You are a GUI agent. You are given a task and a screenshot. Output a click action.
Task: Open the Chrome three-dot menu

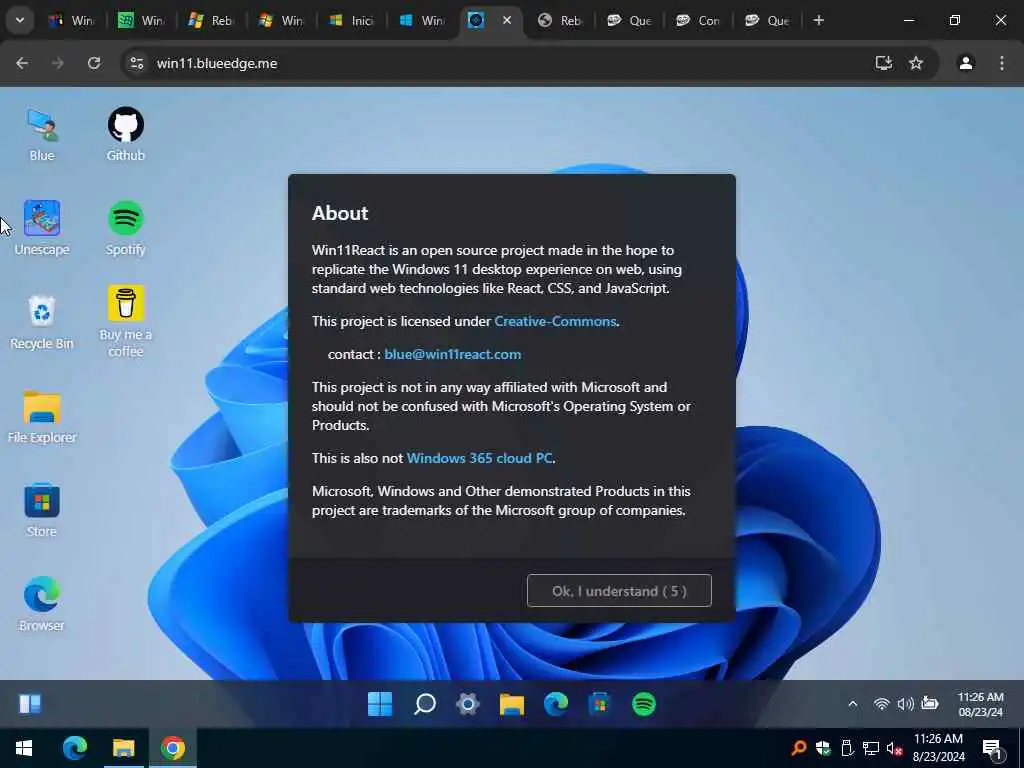[x=1002, y=63]
